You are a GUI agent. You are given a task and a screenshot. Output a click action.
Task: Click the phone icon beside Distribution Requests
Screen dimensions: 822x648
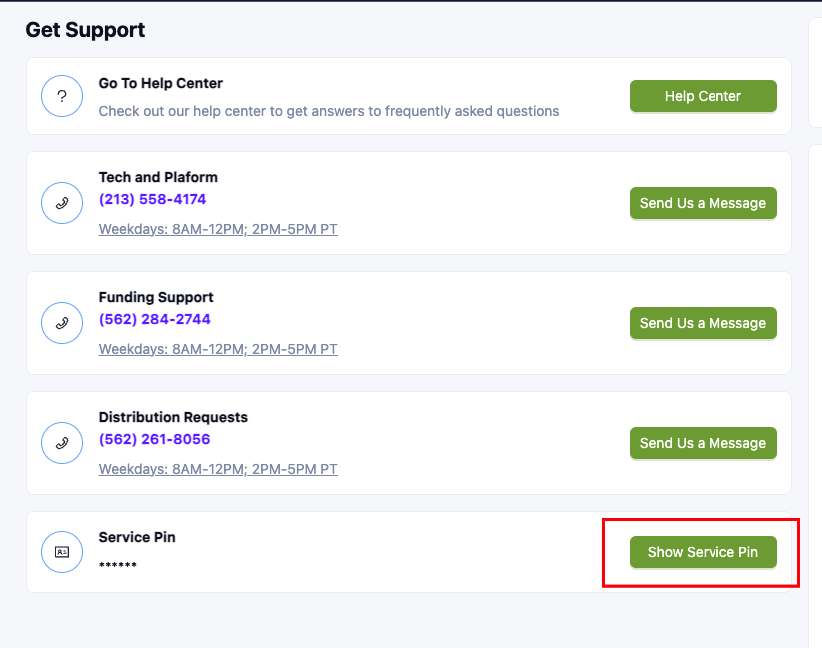click(62, 443)
